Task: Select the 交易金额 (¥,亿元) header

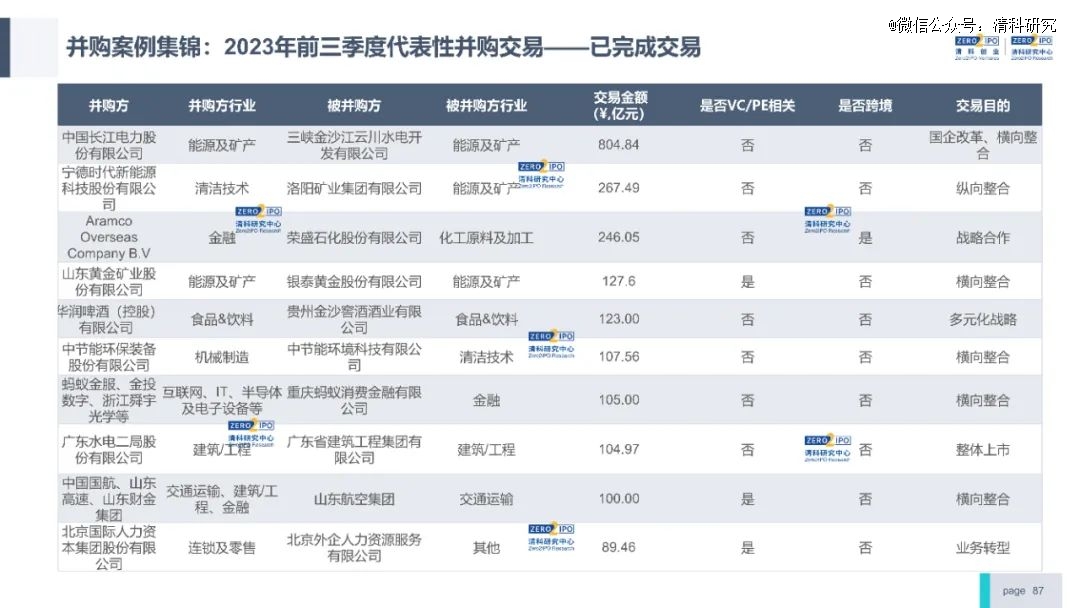Action: click(x=619, y=105)
